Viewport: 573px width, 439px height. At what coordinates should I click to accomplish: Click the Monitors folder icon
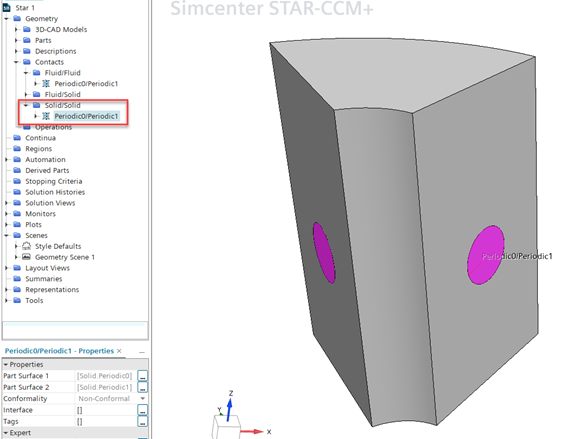click(17, 213)
